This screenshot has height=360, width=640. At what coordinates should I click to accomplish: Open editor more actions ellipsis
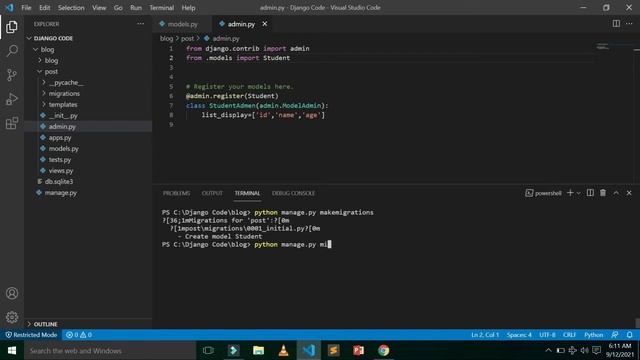point(629,24)
